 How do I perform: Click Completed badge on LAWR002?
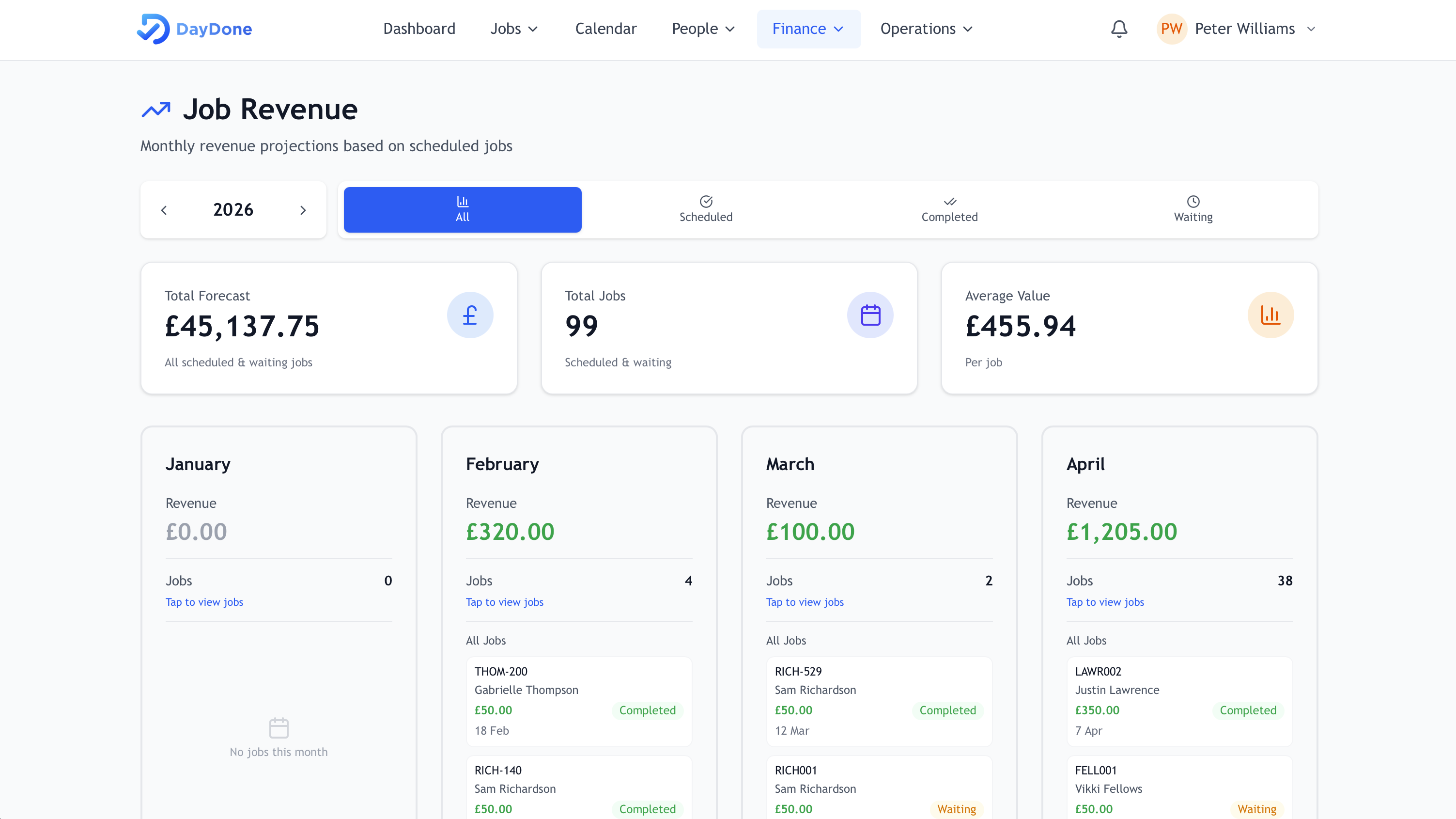tap(1247, 710)
